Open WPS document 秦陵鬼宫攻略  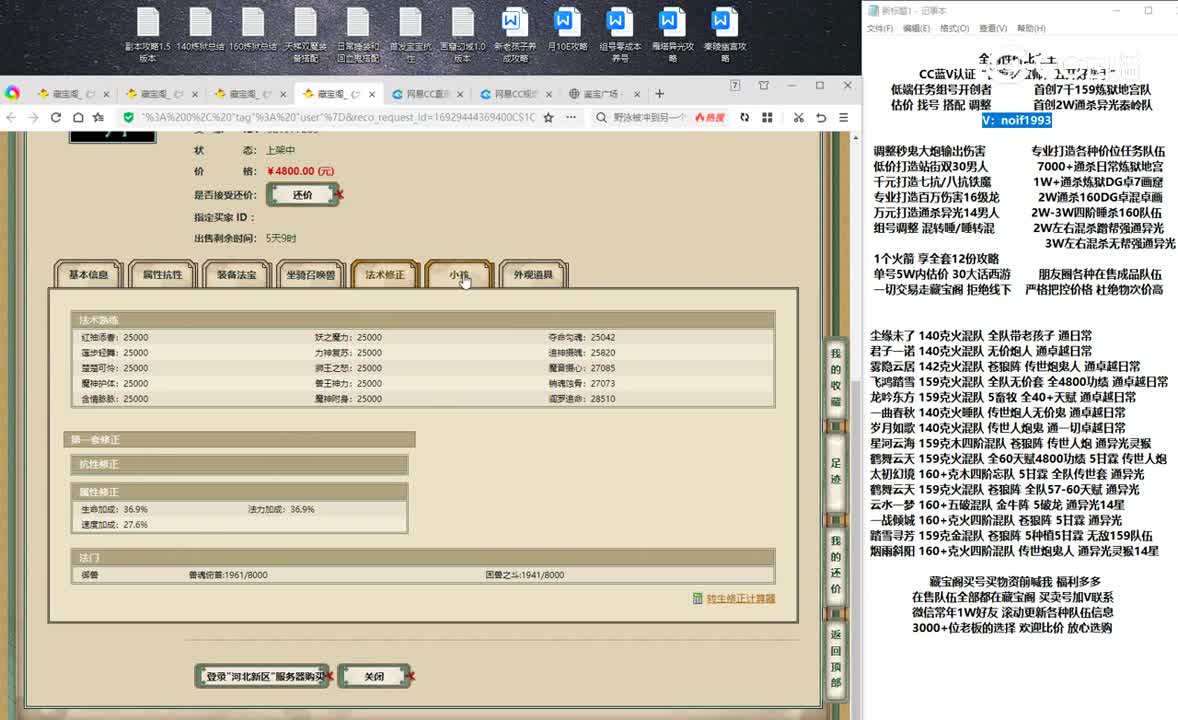pos(725,35)
